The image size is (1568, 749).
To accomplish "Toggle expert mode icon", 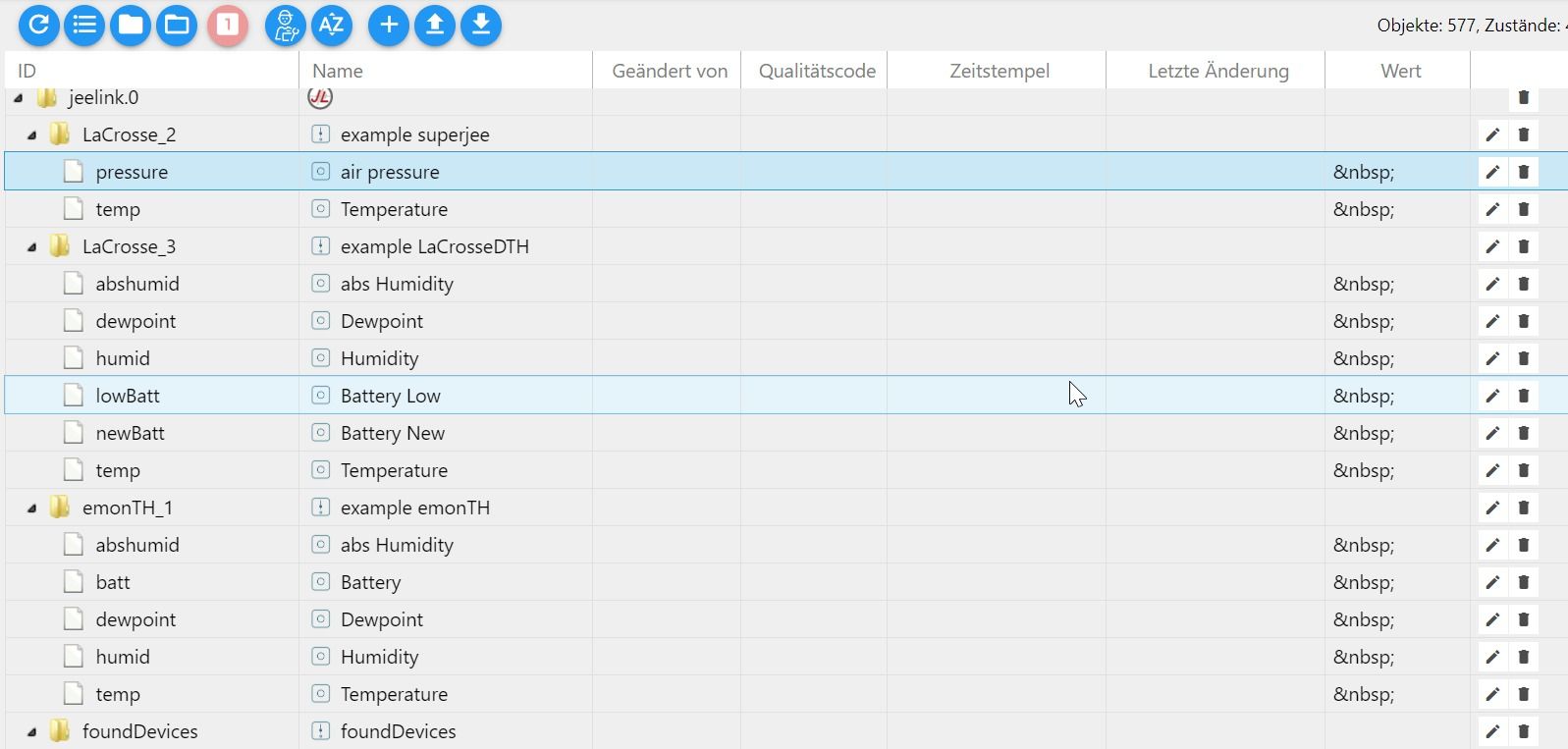I will [x=286, y=25].
